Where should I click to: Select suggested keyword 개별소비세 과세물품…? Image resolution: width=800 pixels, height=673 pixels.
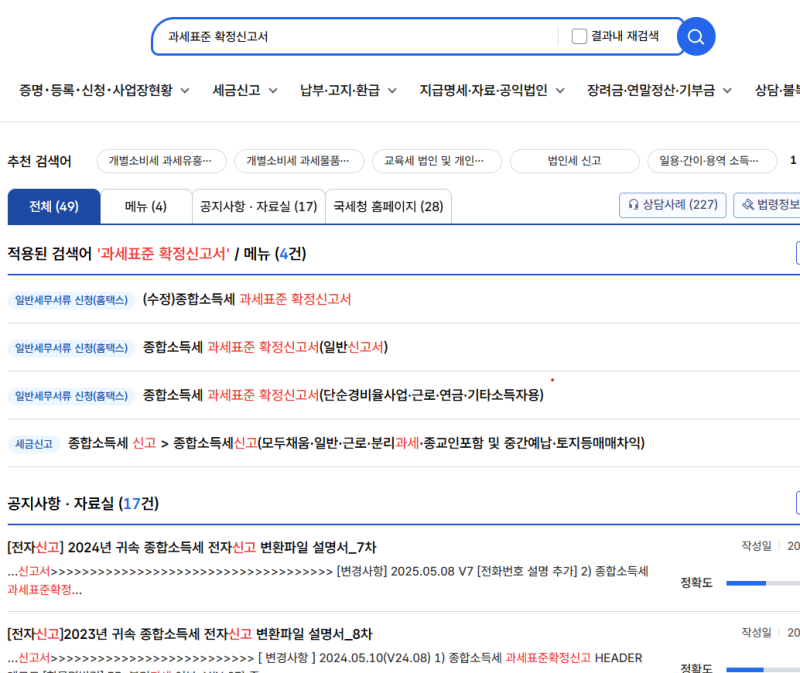coord(299,161)
